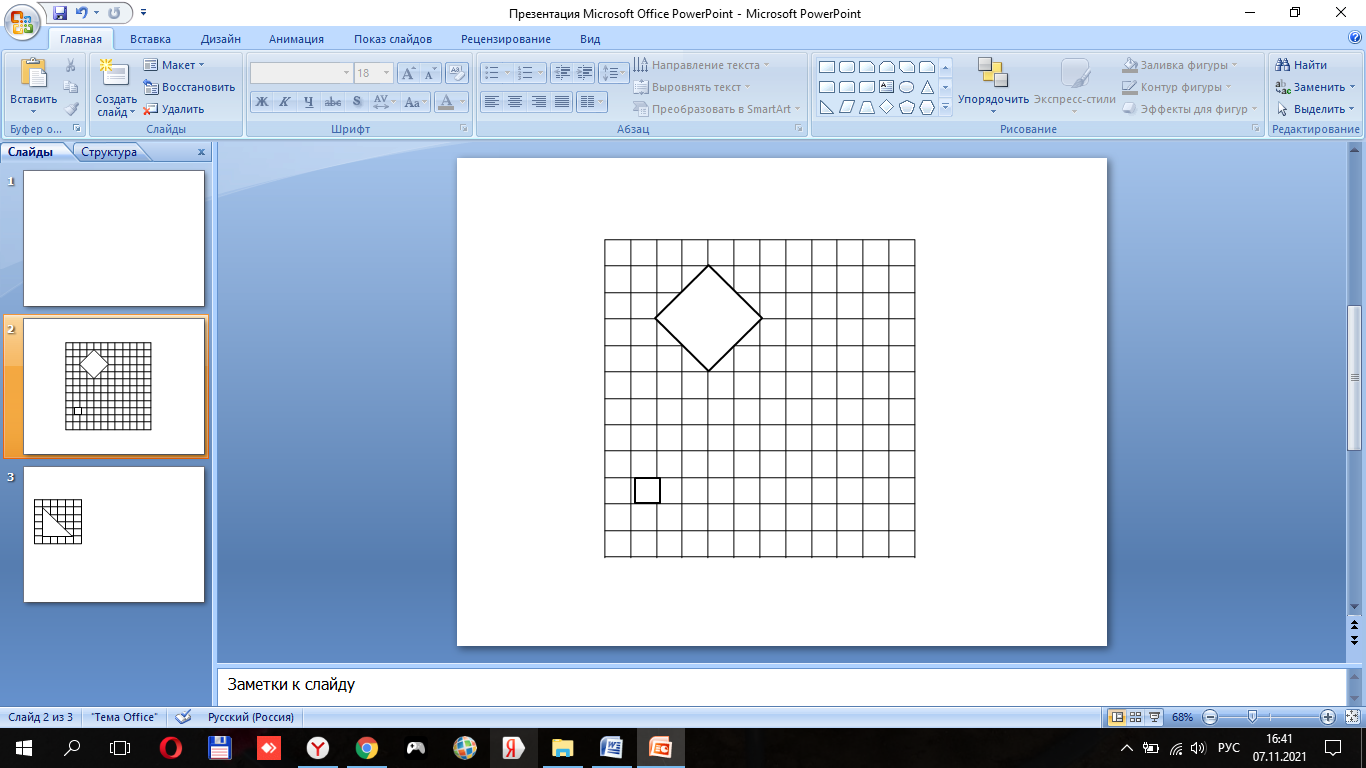Apply the font color A swatch
This screenshot has height=768, width=1366.
pos(446,102)
